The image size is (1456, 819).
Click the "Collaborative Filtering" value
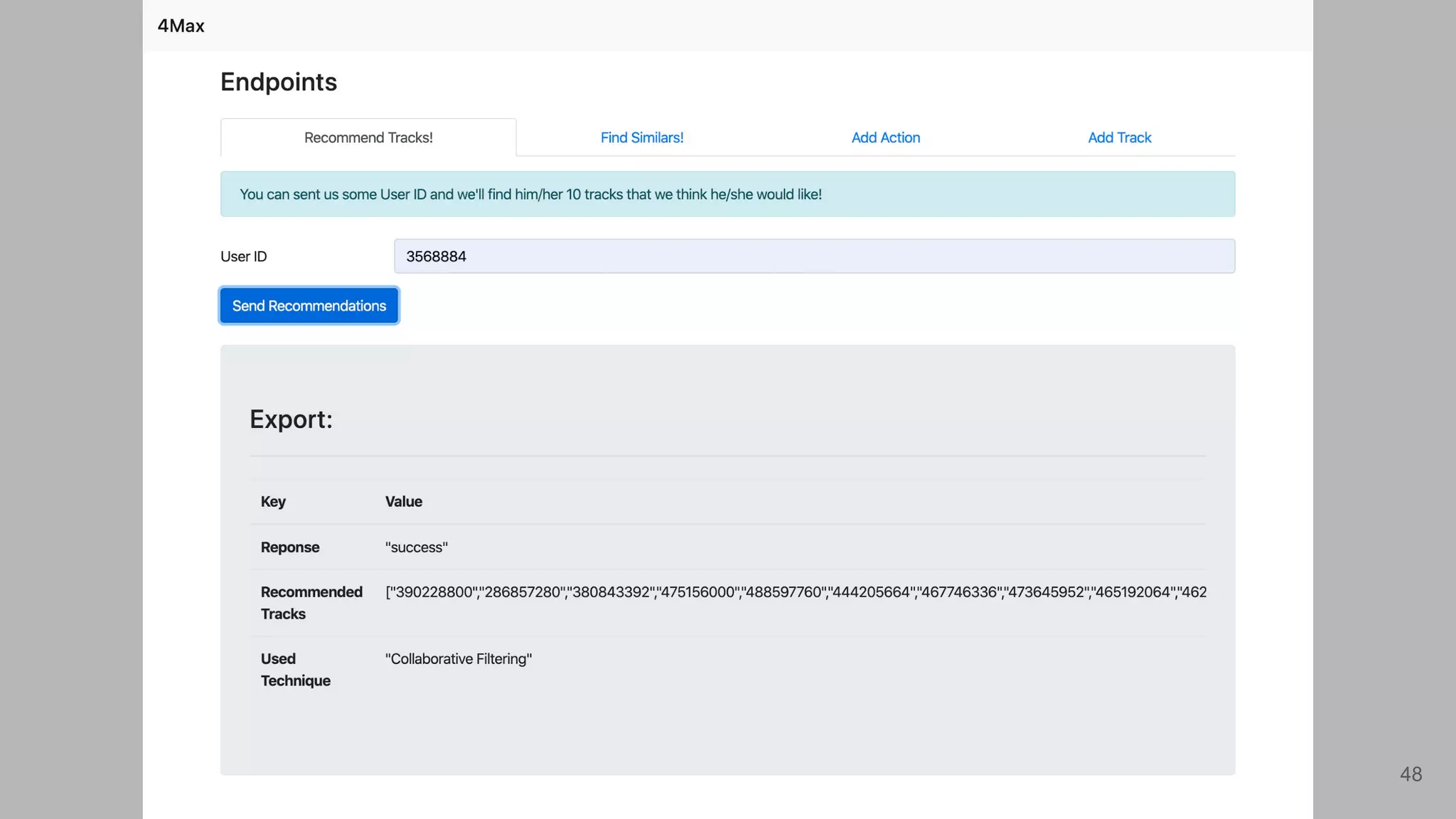pos(458,658)
